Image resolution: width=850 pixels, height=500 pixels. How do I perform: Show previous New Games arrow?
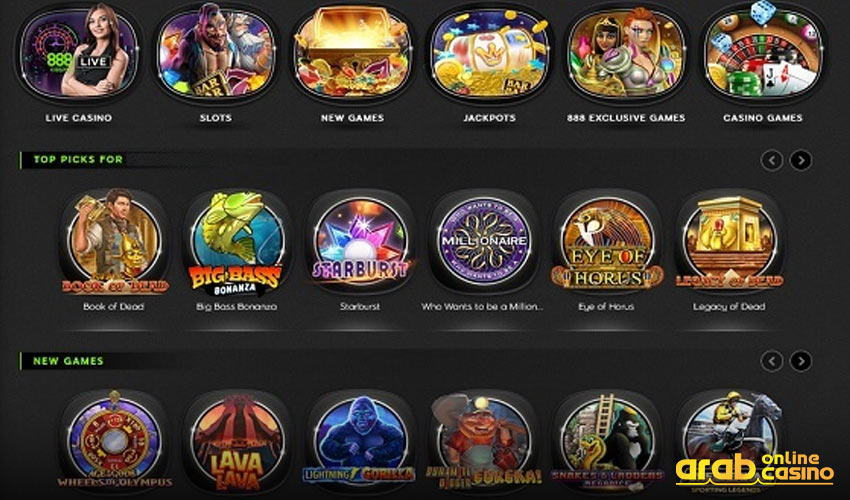click(x=771, y=361)
